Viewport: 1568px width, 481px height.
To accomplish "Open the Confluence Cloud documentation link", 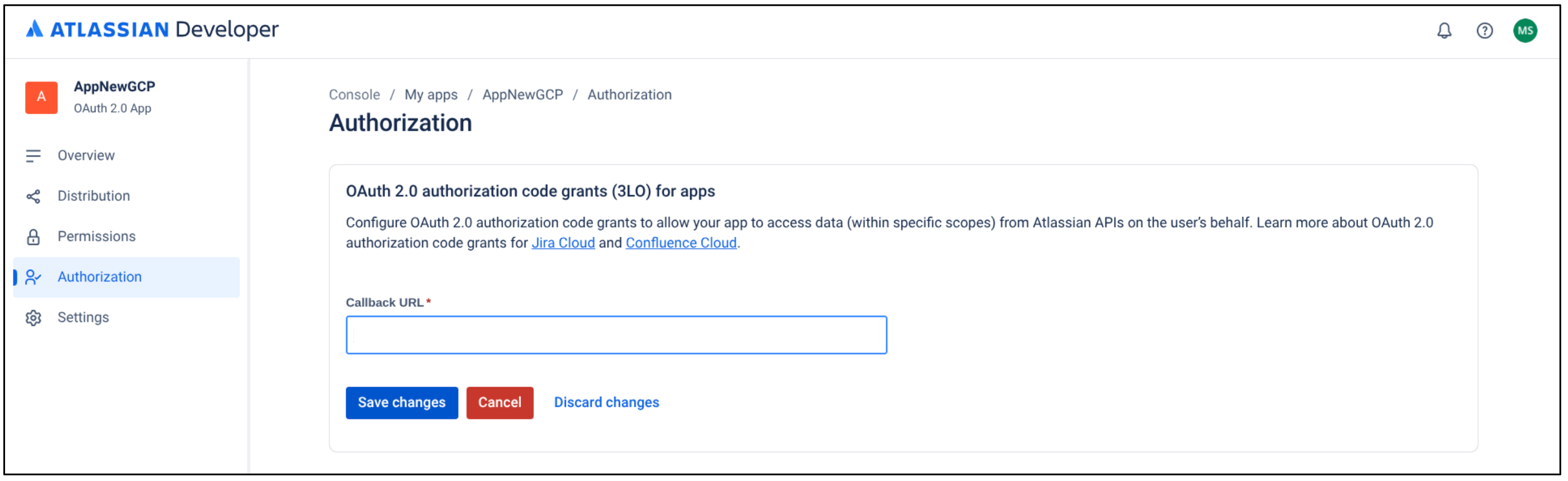I will (681, 242).
